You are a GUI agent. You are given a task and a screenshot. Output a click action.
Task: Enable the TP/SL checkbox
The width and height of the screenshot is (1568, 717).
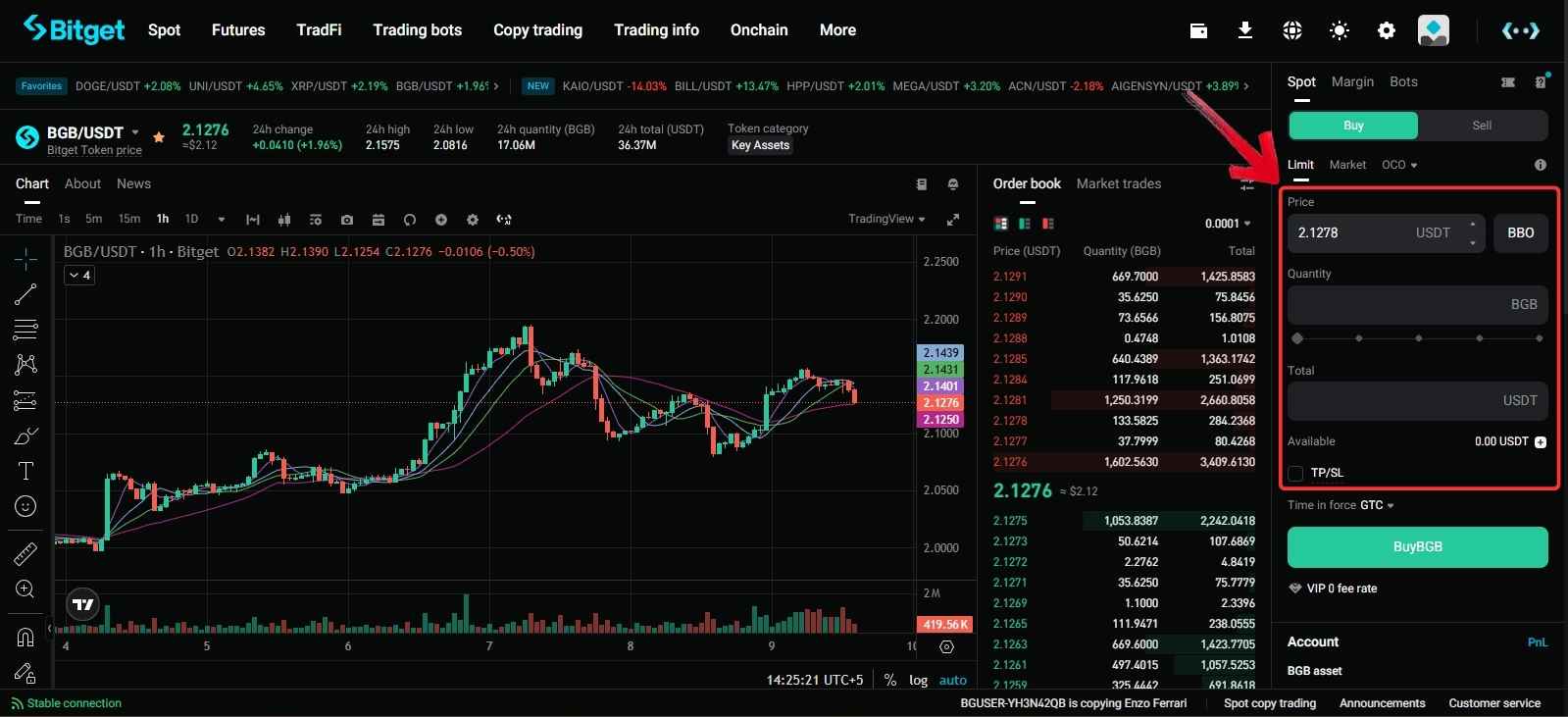(1295, 474)
